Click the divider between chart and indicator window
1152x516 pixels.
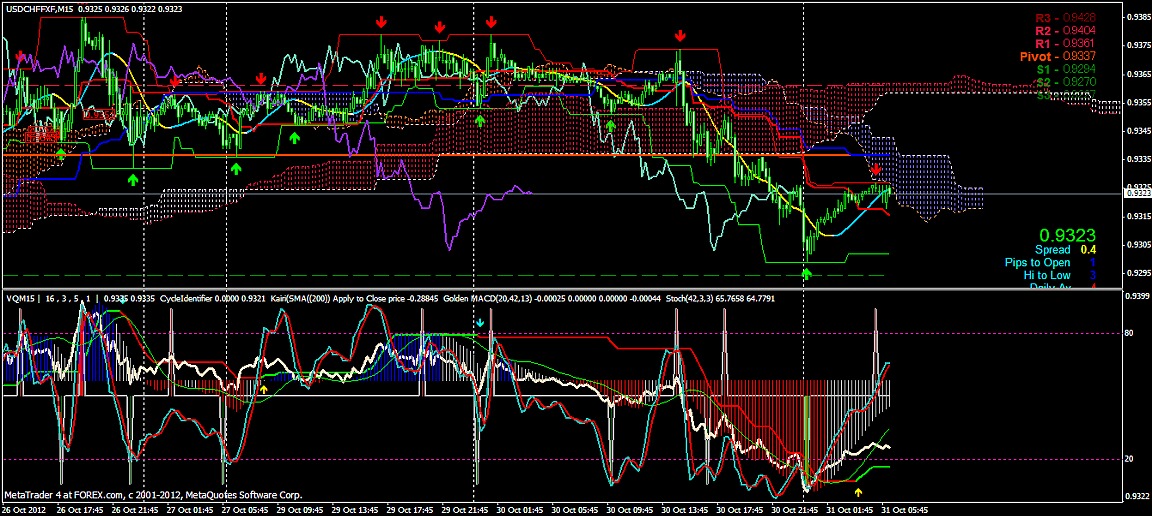coord(562,289)
